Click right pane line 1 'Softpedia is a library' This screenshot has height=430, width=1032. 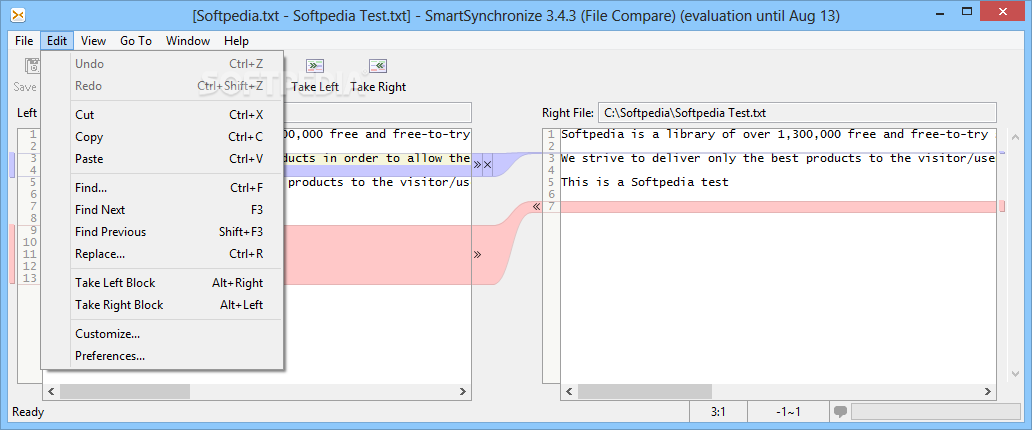(777, 134)
